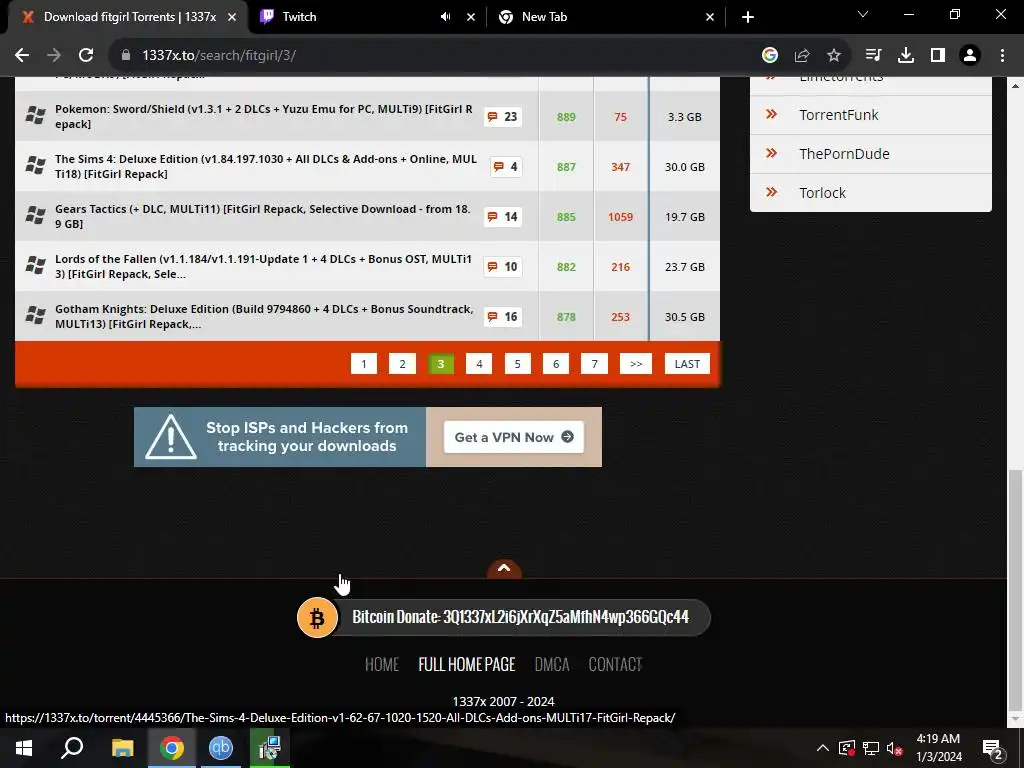
Task: Open the tab search dropdown chevron
Action: [x=863, y=14]
